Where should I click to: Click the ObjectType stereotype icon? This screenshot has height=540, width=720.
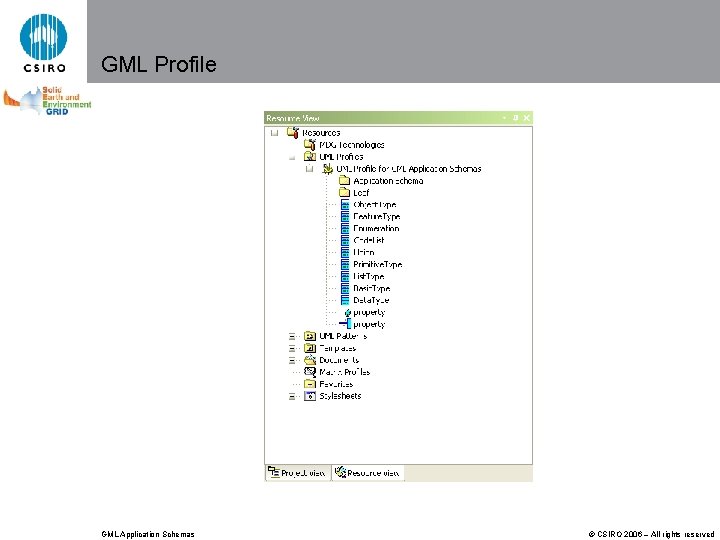click(345, 205)
